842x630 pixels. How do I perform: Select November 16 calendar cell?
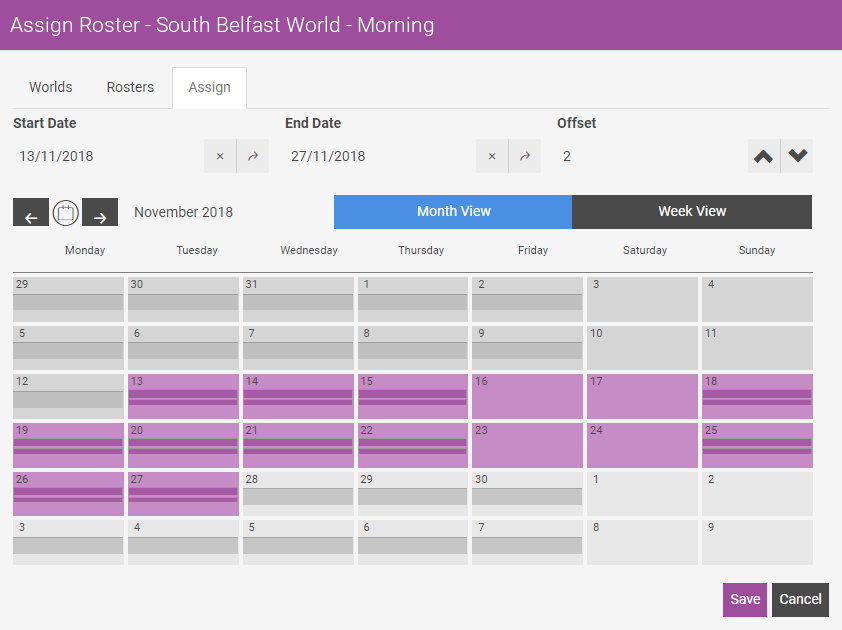(x=527, y=396)
